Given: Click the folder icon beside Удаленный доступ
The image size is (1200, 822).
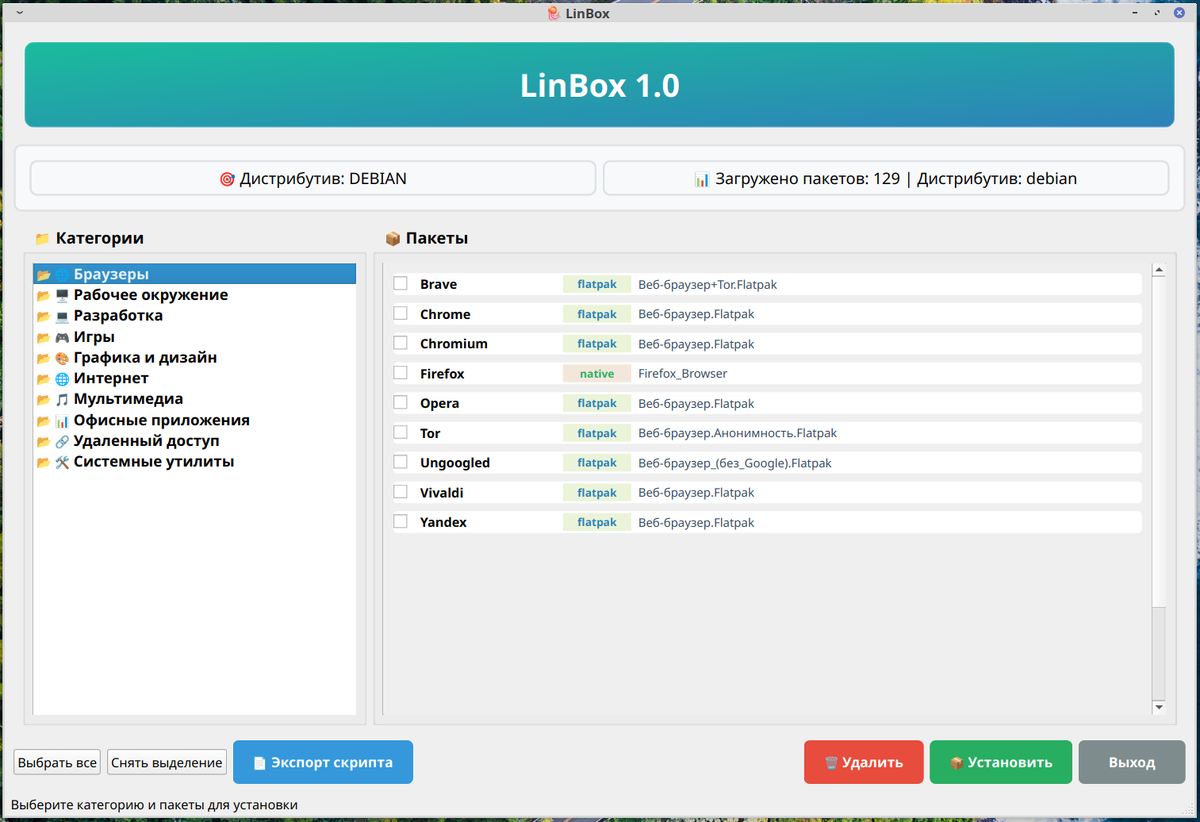Looking at the screenshot, I should (x=43, y=441).
